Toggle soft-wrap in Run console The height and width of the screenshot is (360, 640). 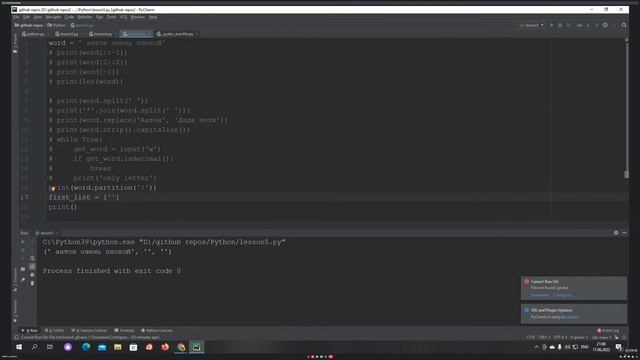click(32, 258)
